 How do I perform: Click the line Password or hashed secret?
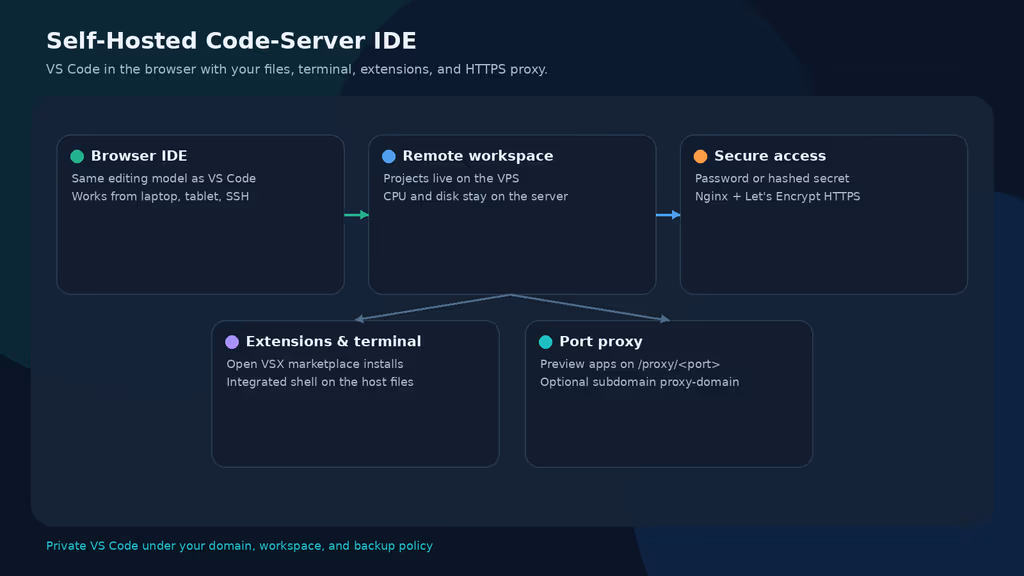coord(772,178)
